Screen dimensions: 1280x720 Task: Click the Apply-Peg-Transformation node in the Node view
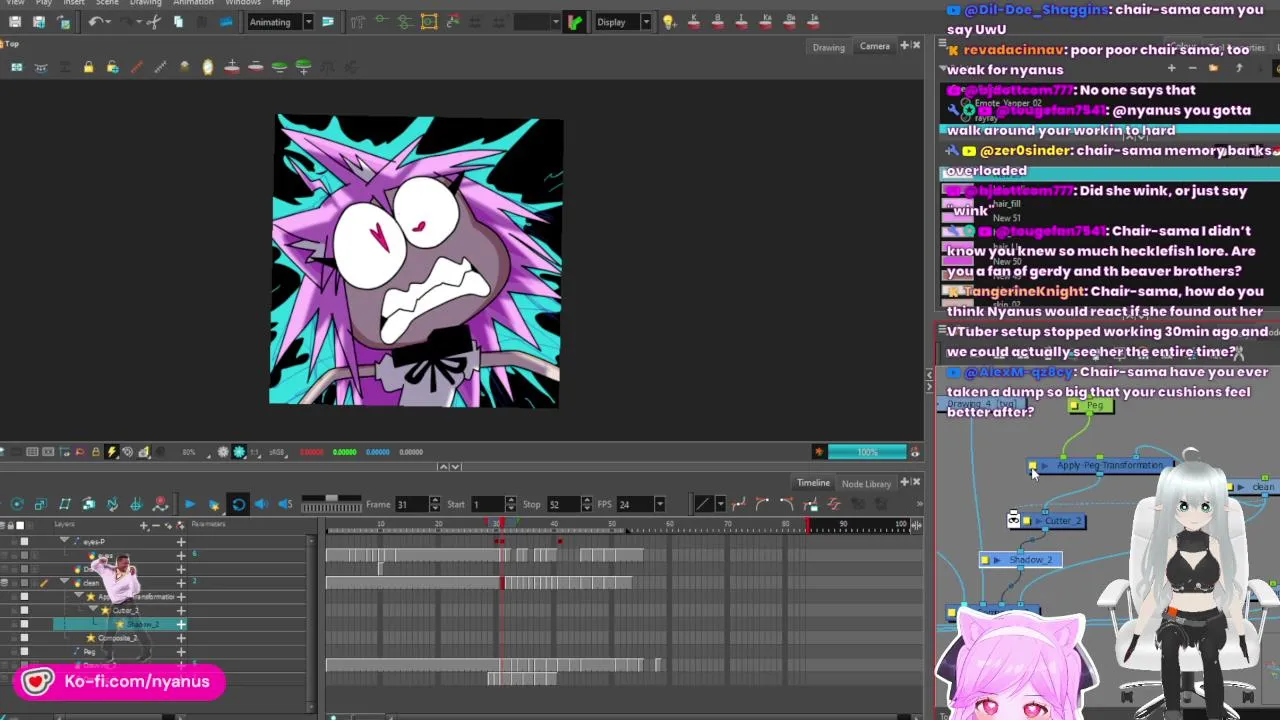(x=1103, y=465)
